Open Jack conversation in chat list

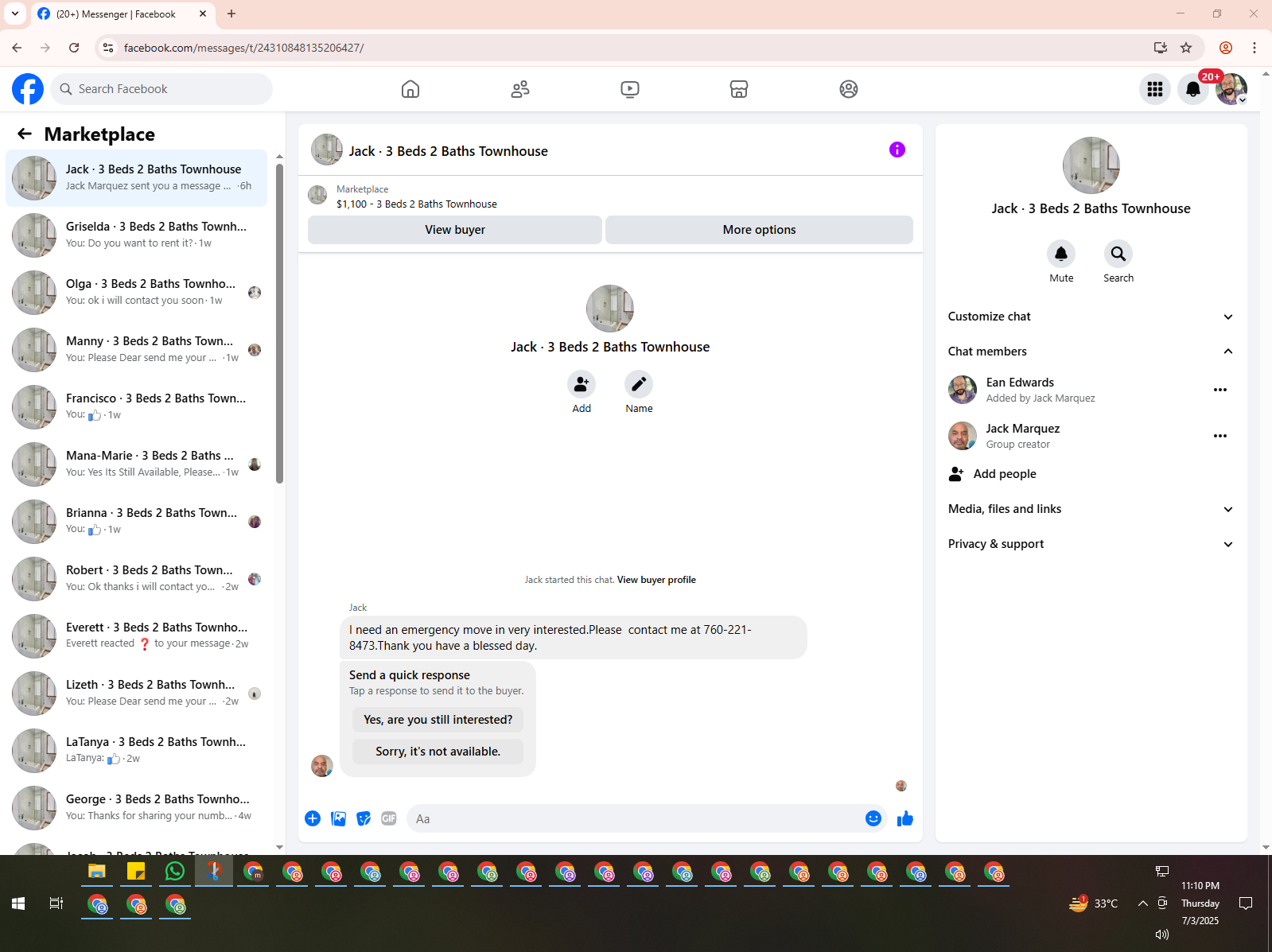coord(137,178)
